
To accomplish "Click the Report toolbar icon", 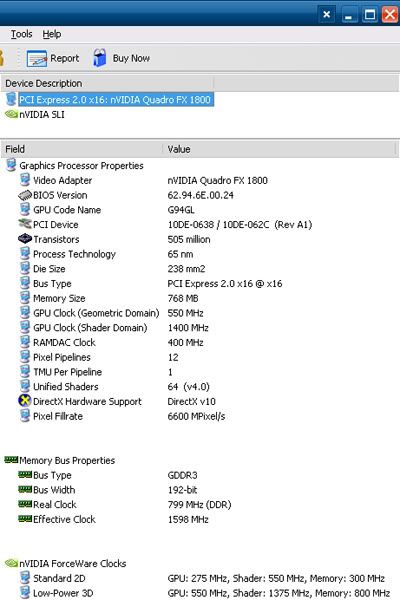I will click(37, 59).
